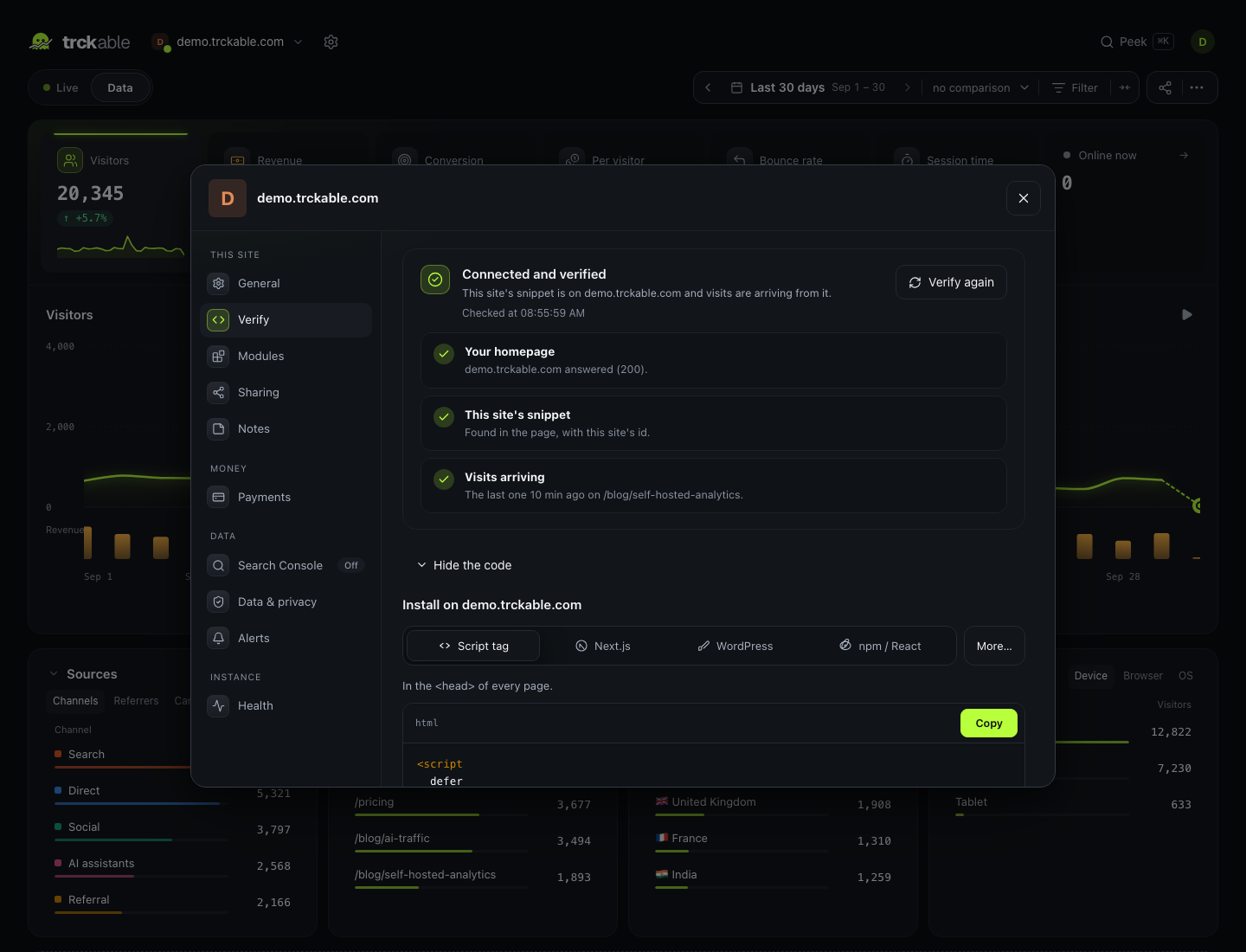Collapse the Sources panel chevron

click(54, 674)
